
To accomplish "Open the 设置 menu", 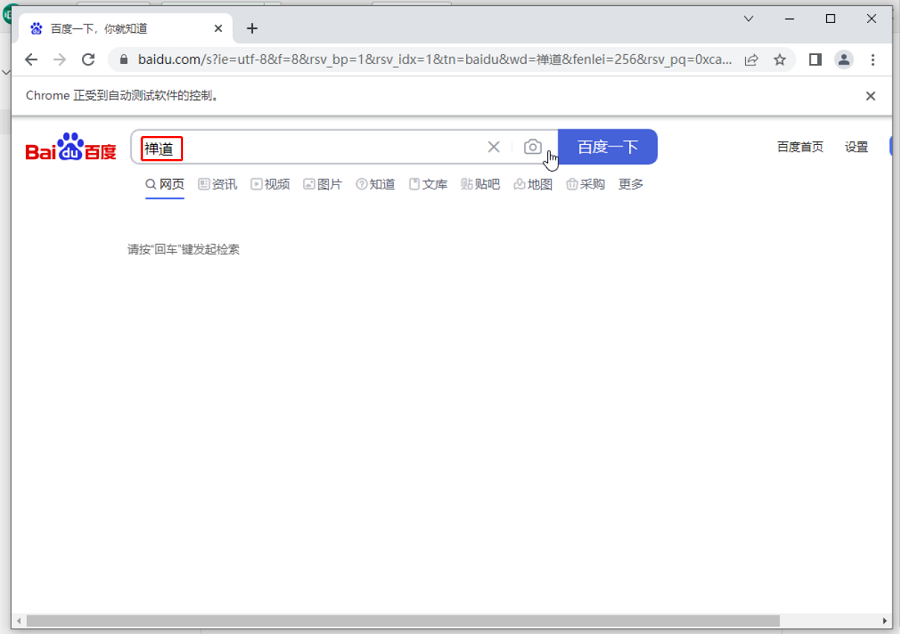I will pos(856,147).
